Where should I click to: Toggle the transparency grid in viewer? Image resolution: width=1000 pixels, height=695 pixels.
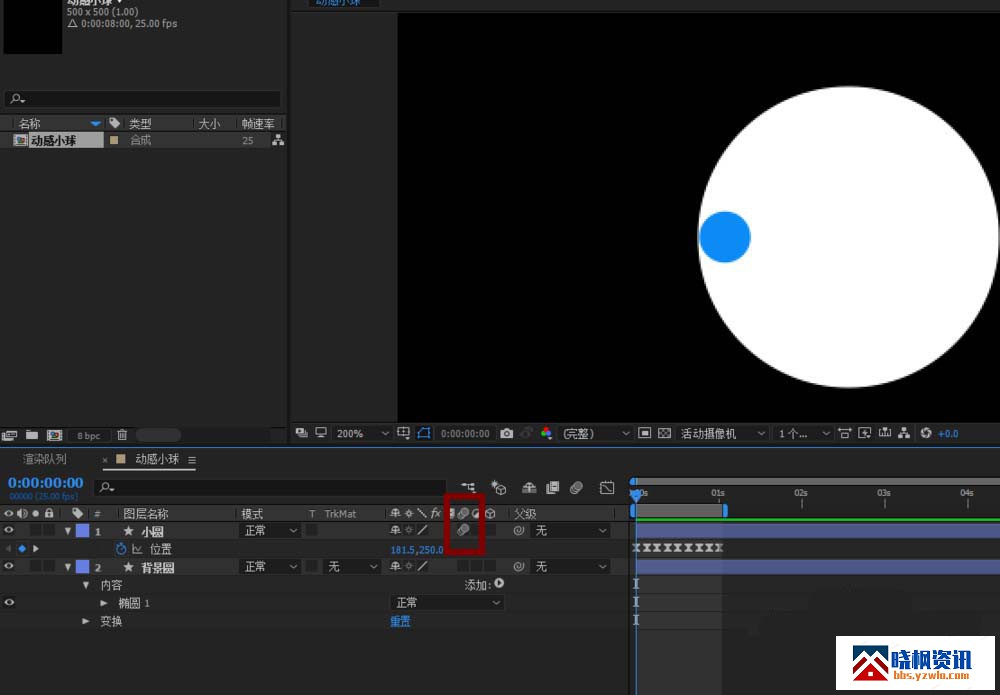665,434
